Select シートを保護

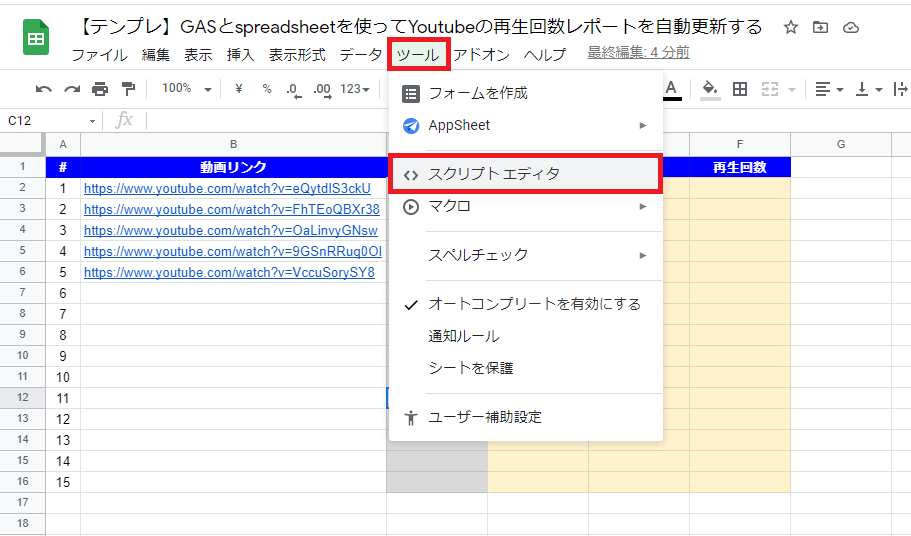[x=526, y=368]
